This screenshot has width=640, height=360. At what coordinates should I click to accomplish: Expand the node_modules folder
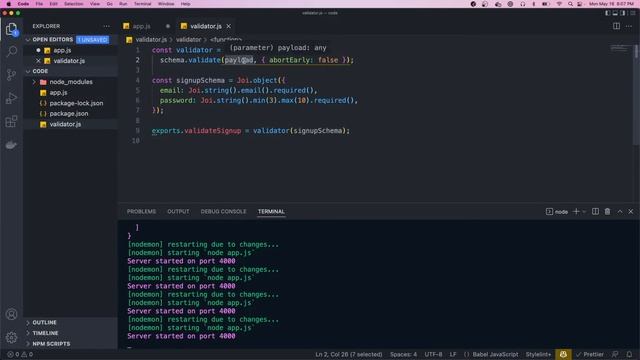(x=34, y=82)
